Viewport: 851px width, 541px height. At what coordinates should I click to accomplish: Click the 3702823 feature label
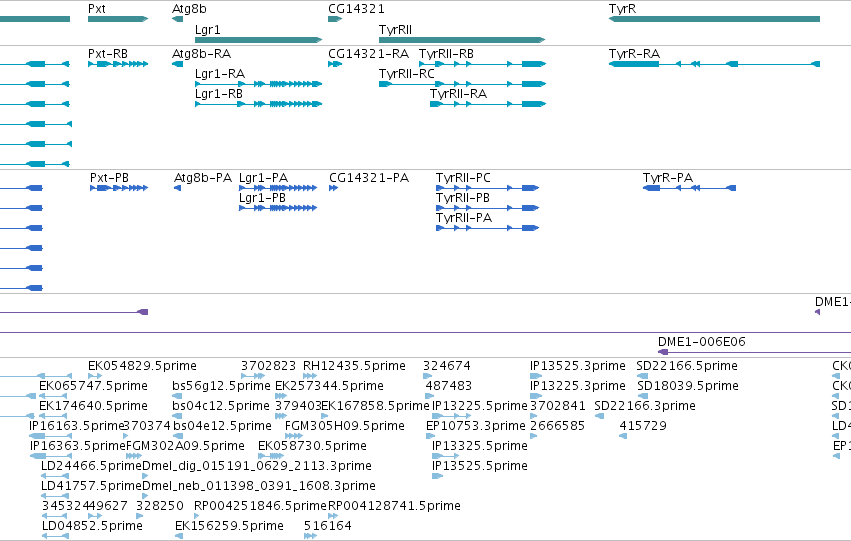coord(268,366)
